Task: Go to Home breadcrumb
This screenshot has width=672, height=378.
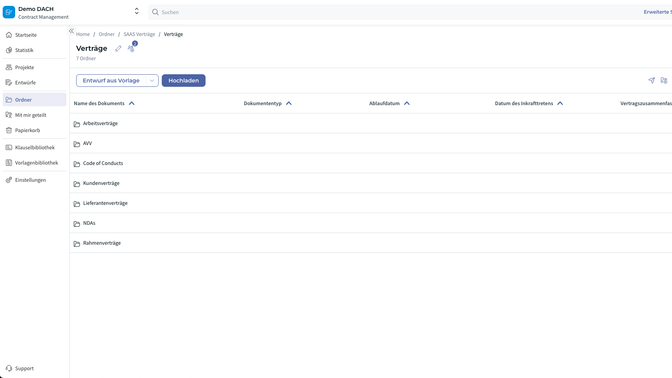Action: 83,34
